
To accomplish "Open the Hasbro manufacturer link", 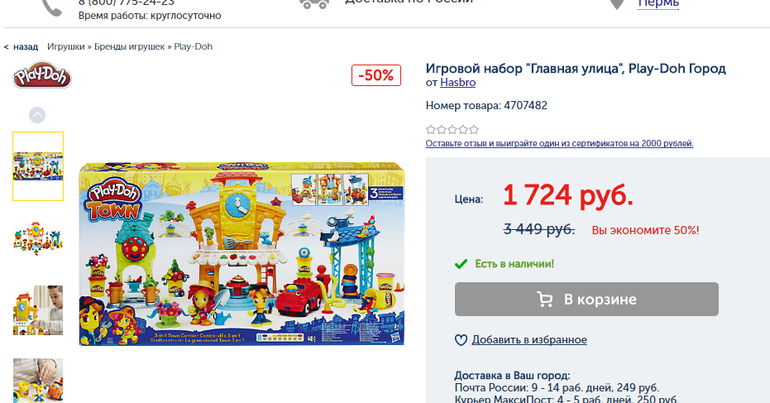I will pos(458,82).
